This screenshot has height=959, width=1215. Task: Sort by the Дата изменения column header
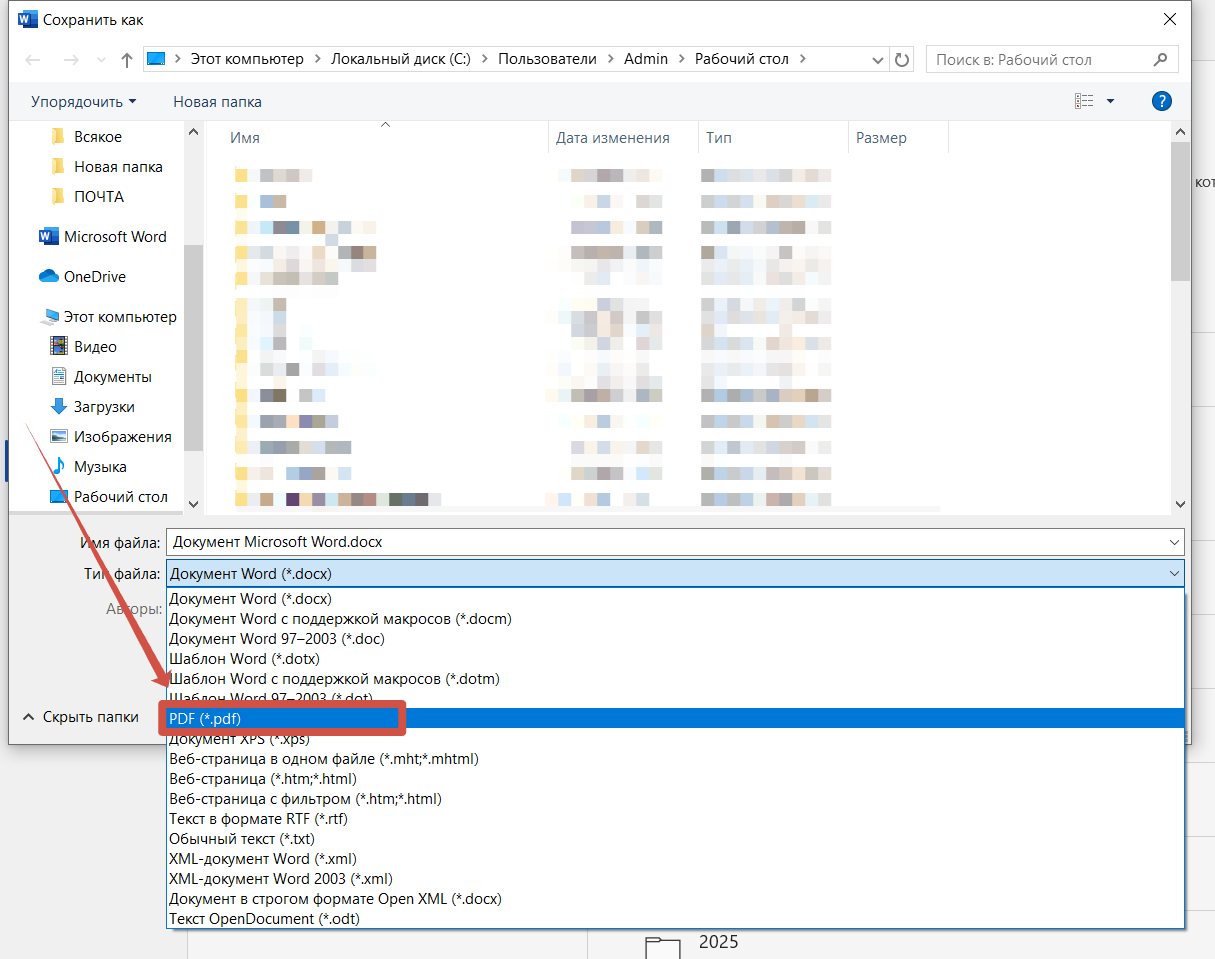tap(612, 138)
